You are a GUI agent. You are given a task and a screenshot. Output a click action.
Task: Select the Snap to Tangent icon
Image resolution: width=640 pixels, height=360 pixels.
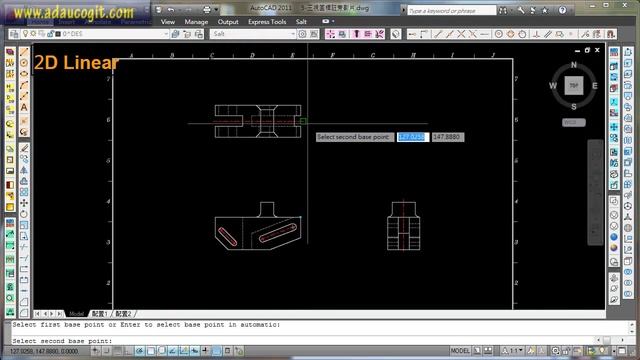pos(522,34)
